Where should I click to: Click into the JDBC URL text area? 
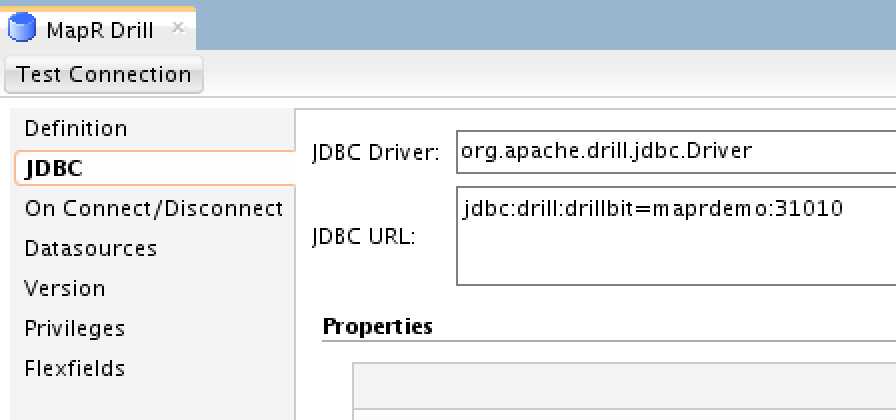tap(676, 236)
